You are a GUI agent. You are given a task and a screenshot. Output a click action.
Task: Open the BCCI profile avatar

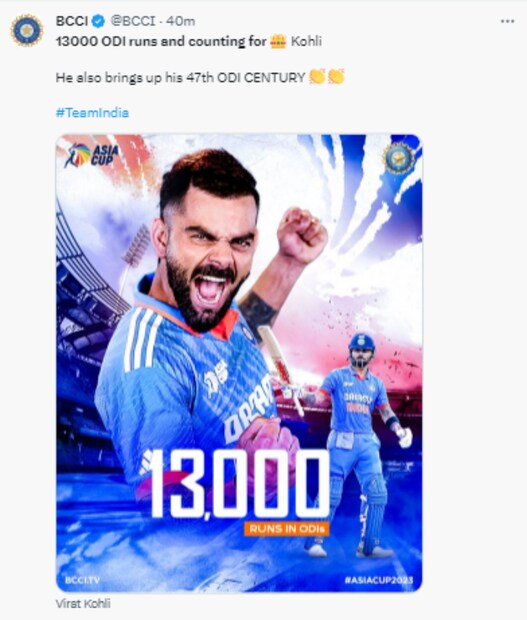(27, 30)
